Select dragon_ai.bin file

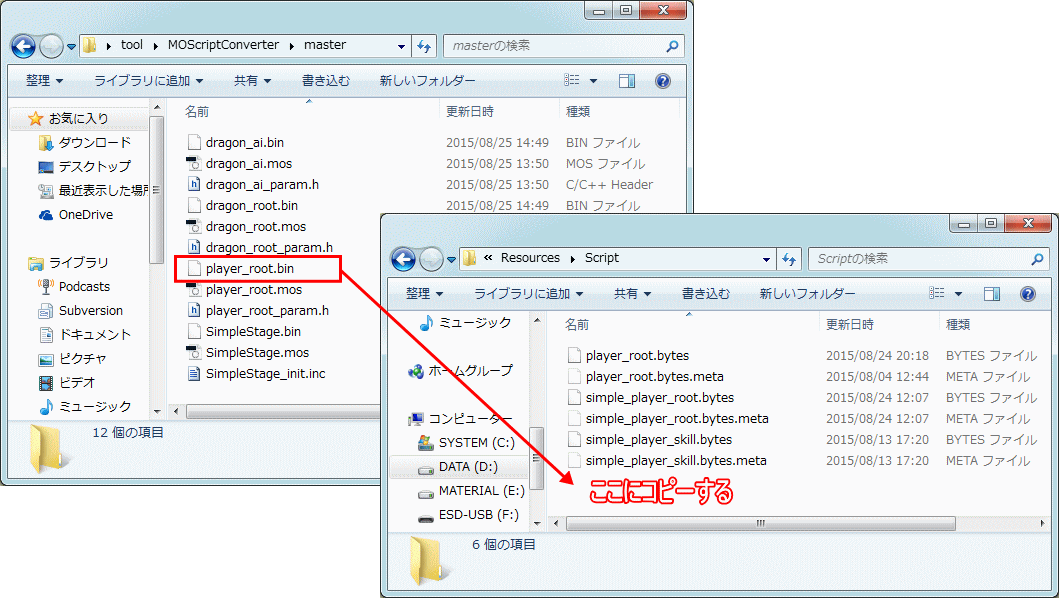tap(236, 143)
